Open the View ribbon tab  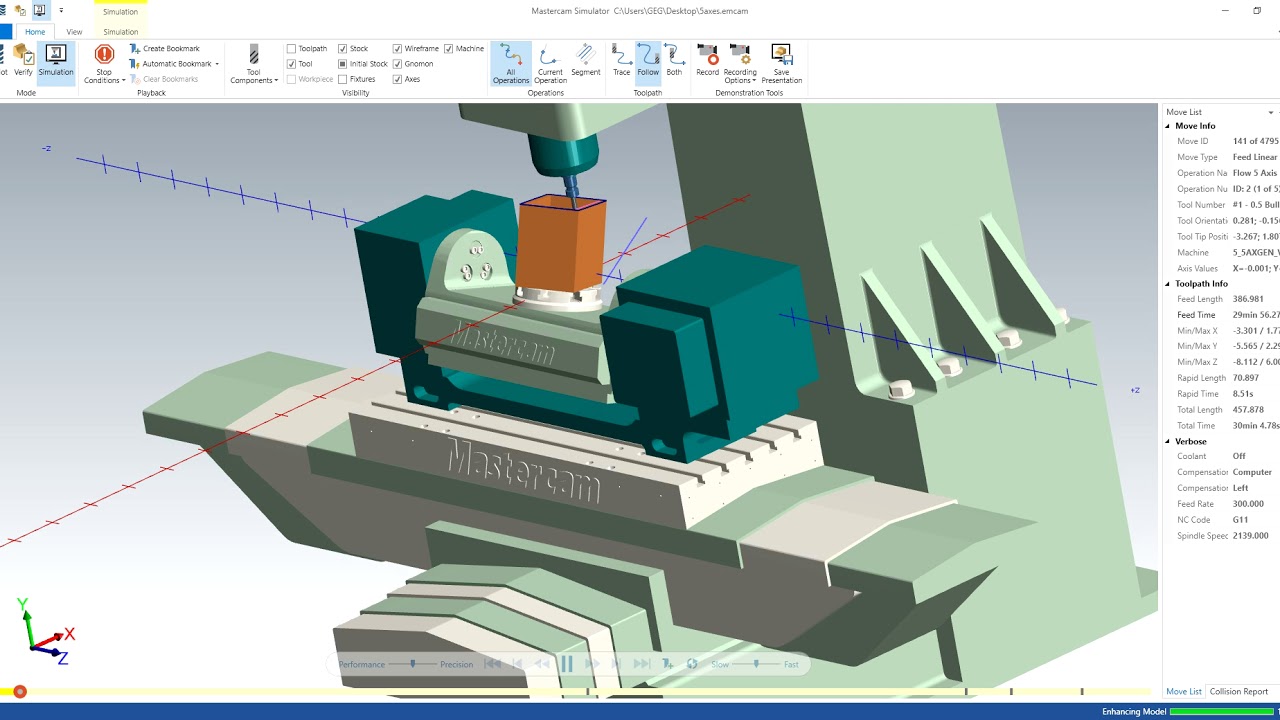click(x=74, y=32)
